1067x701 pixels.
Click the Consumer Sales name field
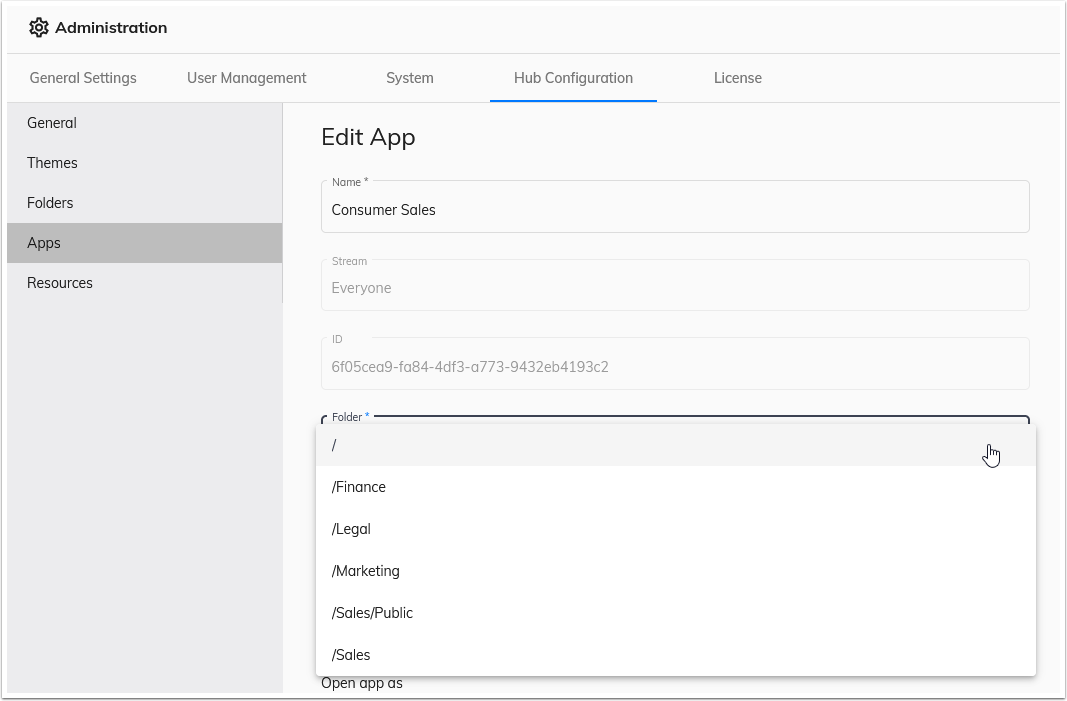pos(675,209)
